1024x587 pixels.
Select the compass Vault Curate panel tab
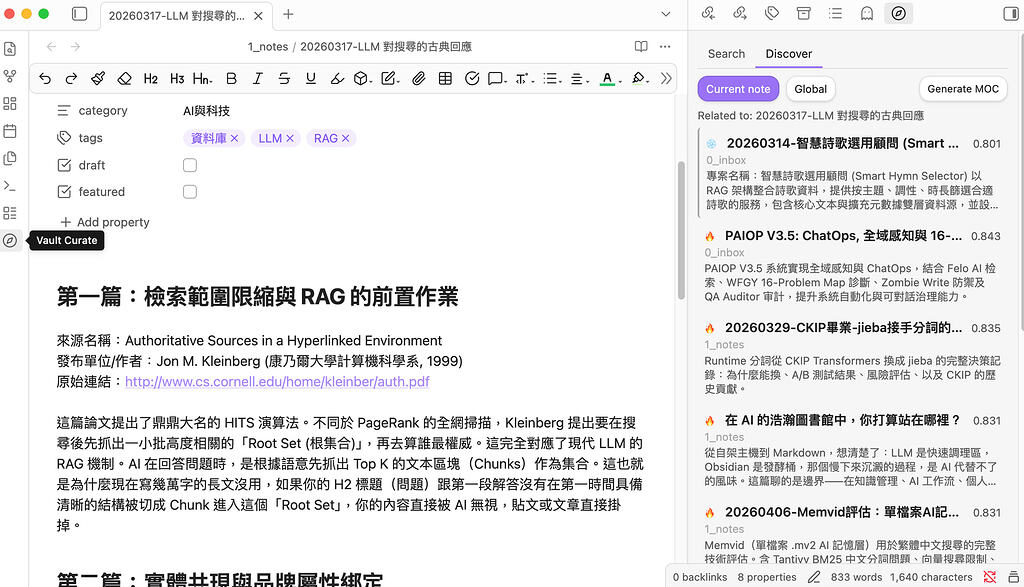899,13
